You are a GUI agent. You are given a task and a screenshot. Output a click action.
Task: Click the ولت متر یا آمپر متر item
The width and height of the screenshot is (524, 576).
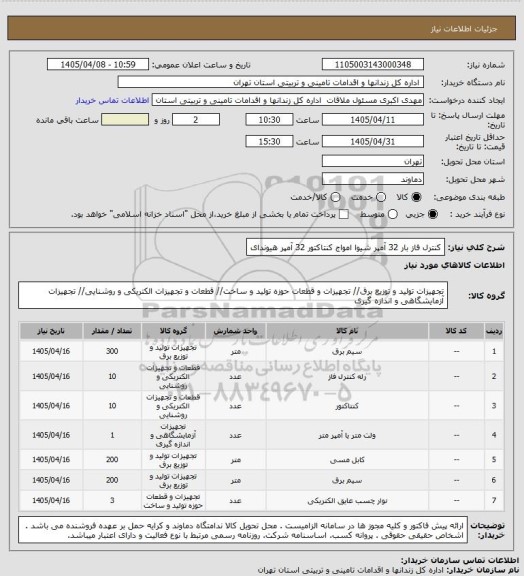pyautogui.click(x=347, y=435)
